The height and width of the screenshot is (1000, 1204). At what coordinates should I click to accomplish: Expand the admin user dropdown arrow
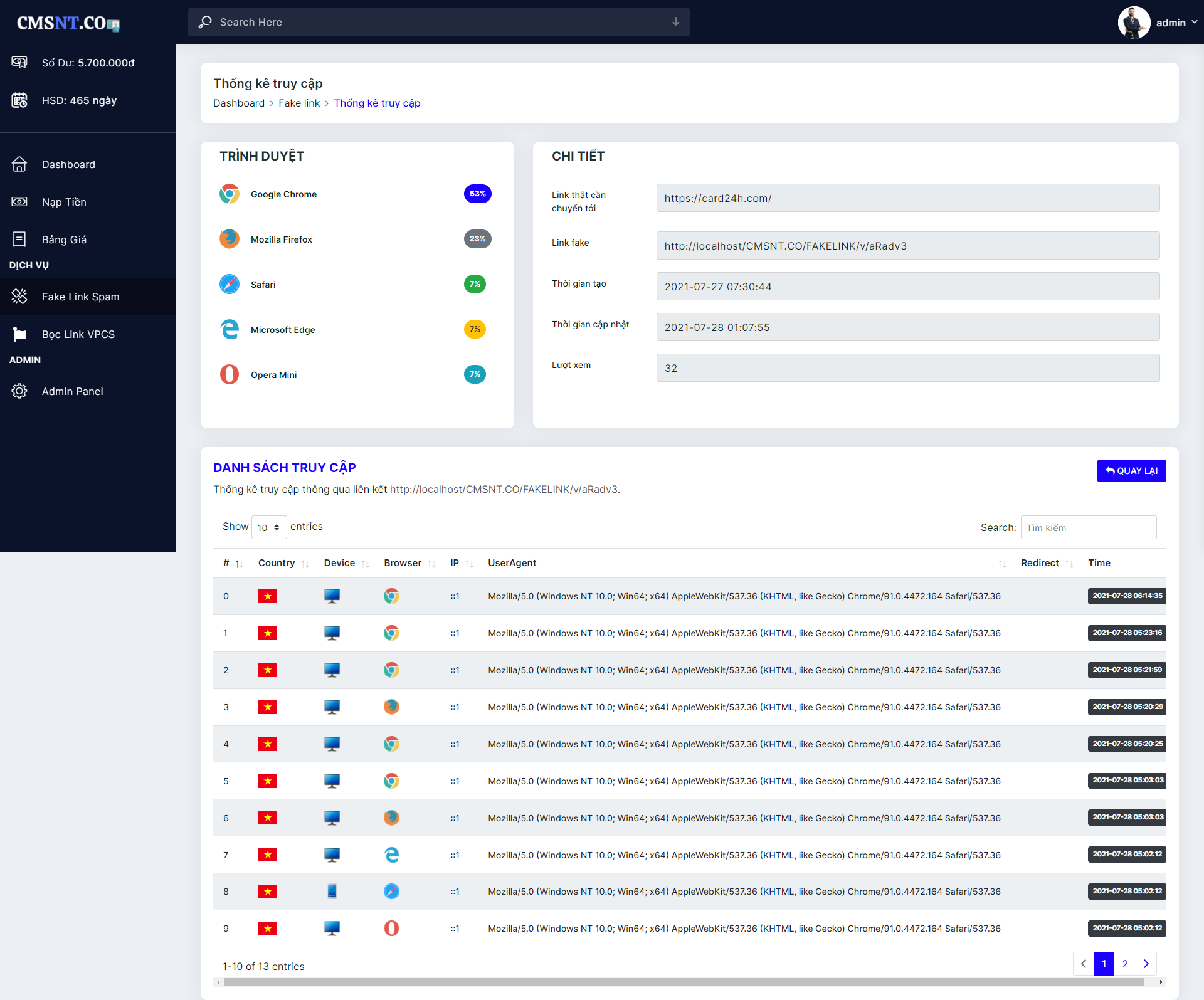[x=1195, y=22]
